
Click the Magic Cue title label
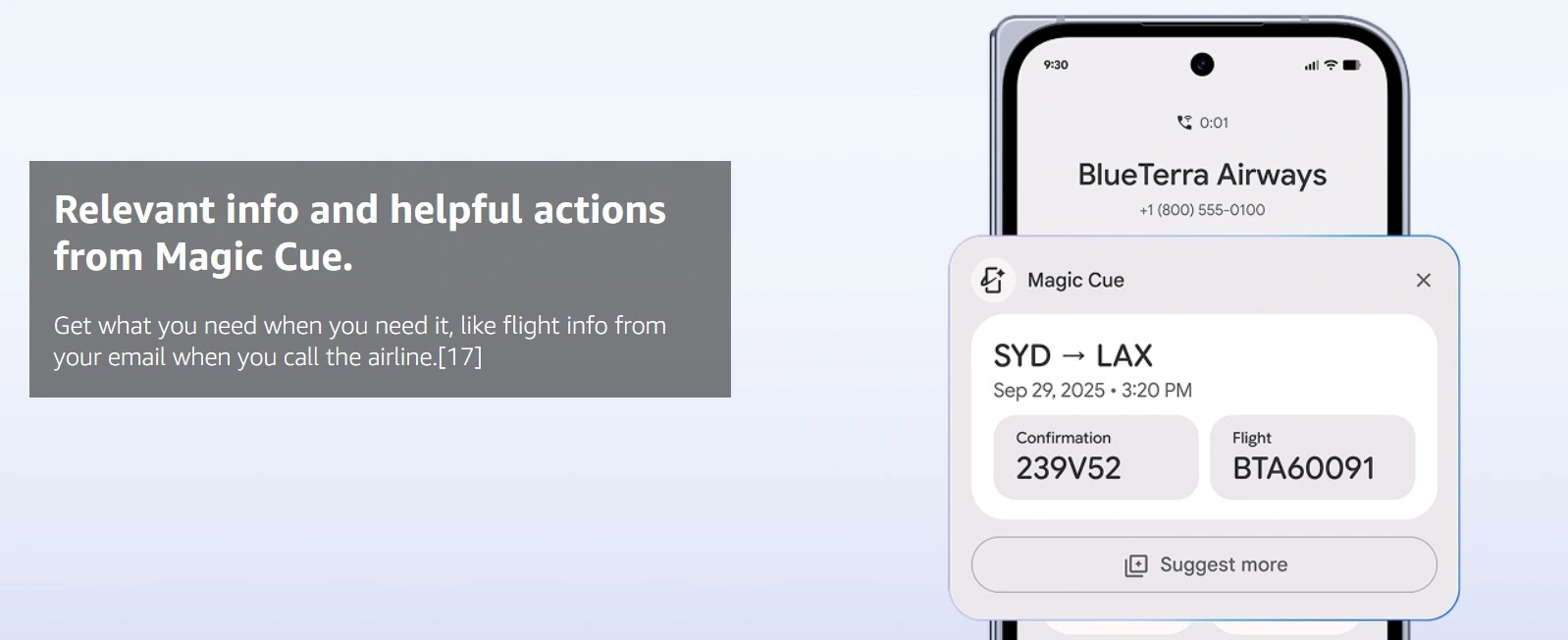1075,281
